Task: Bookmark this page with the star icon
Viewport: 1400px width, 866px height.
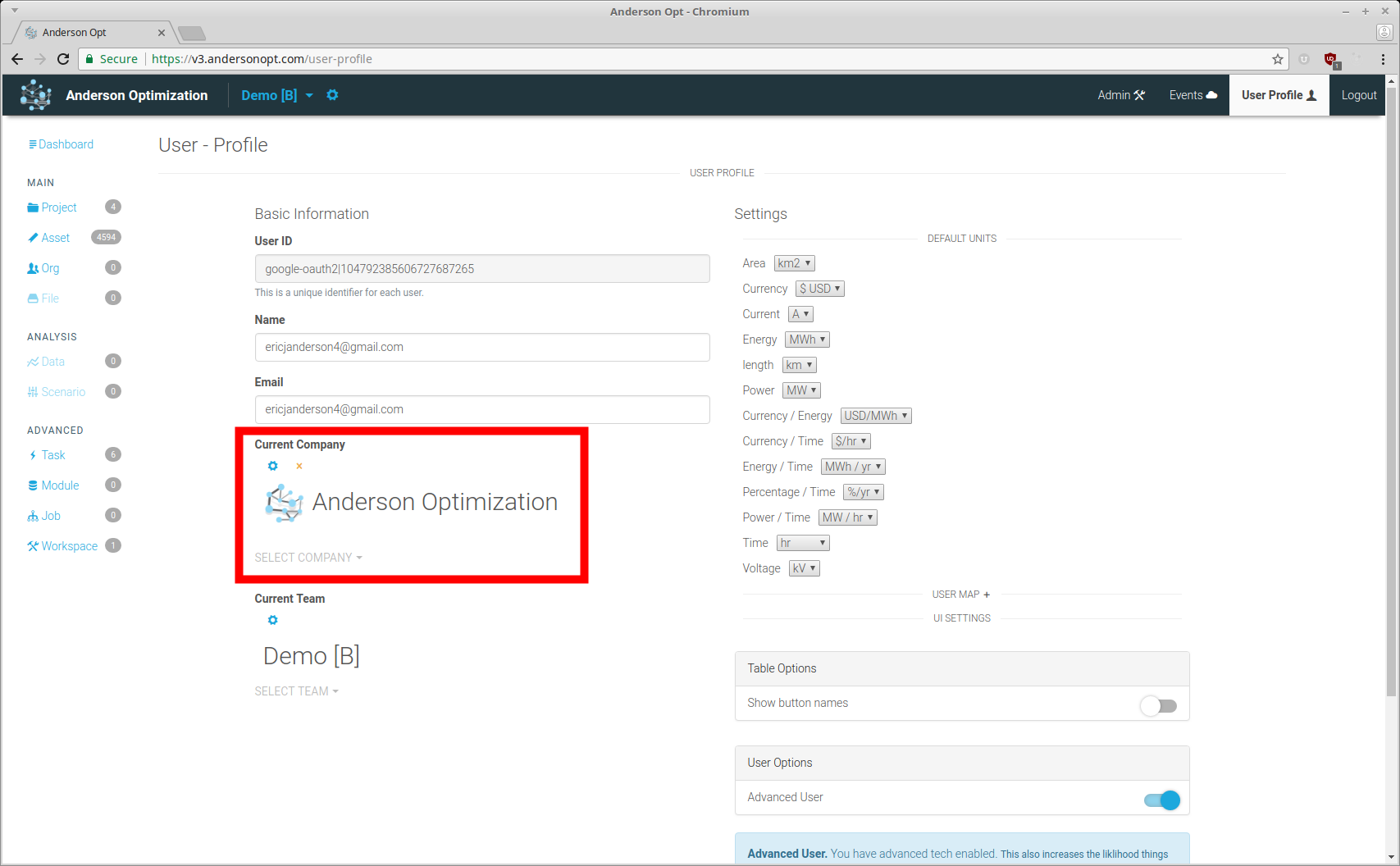Action: pos(1277,59)
